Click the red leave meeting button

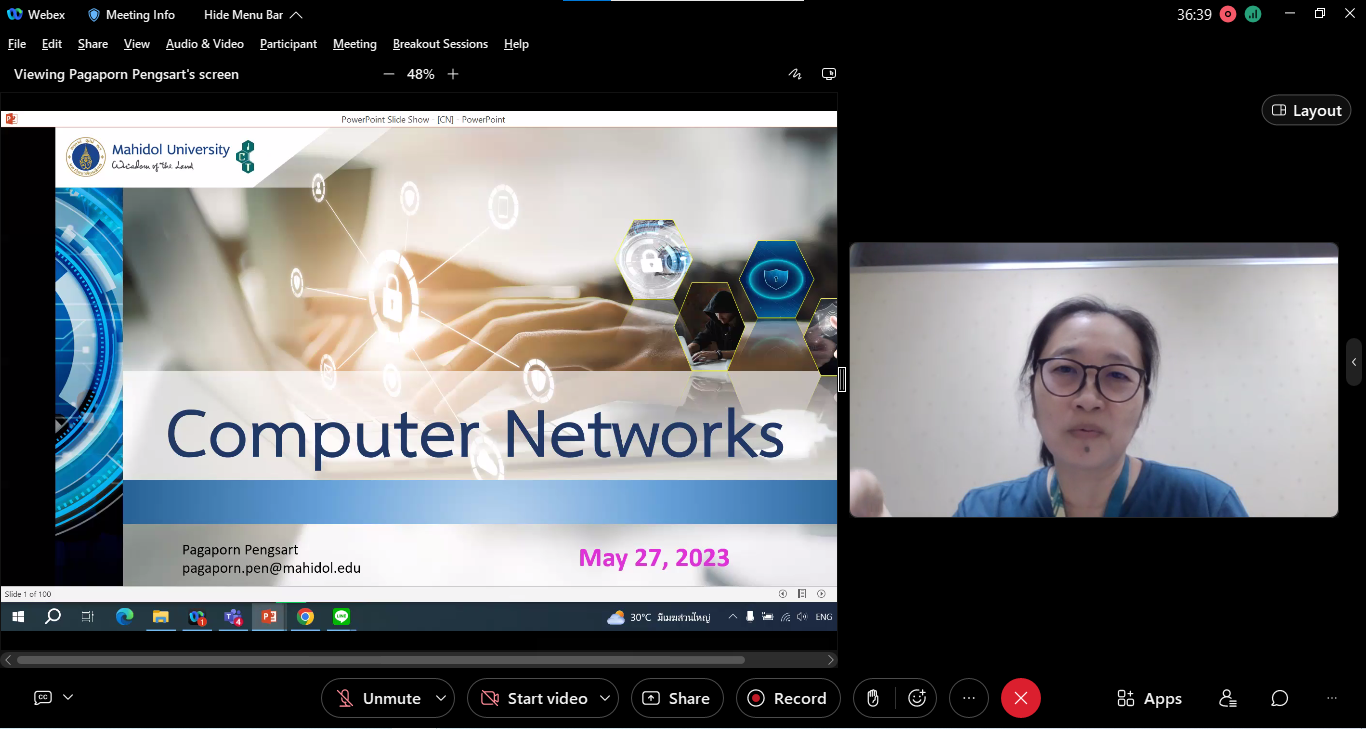click(1020, 698)
